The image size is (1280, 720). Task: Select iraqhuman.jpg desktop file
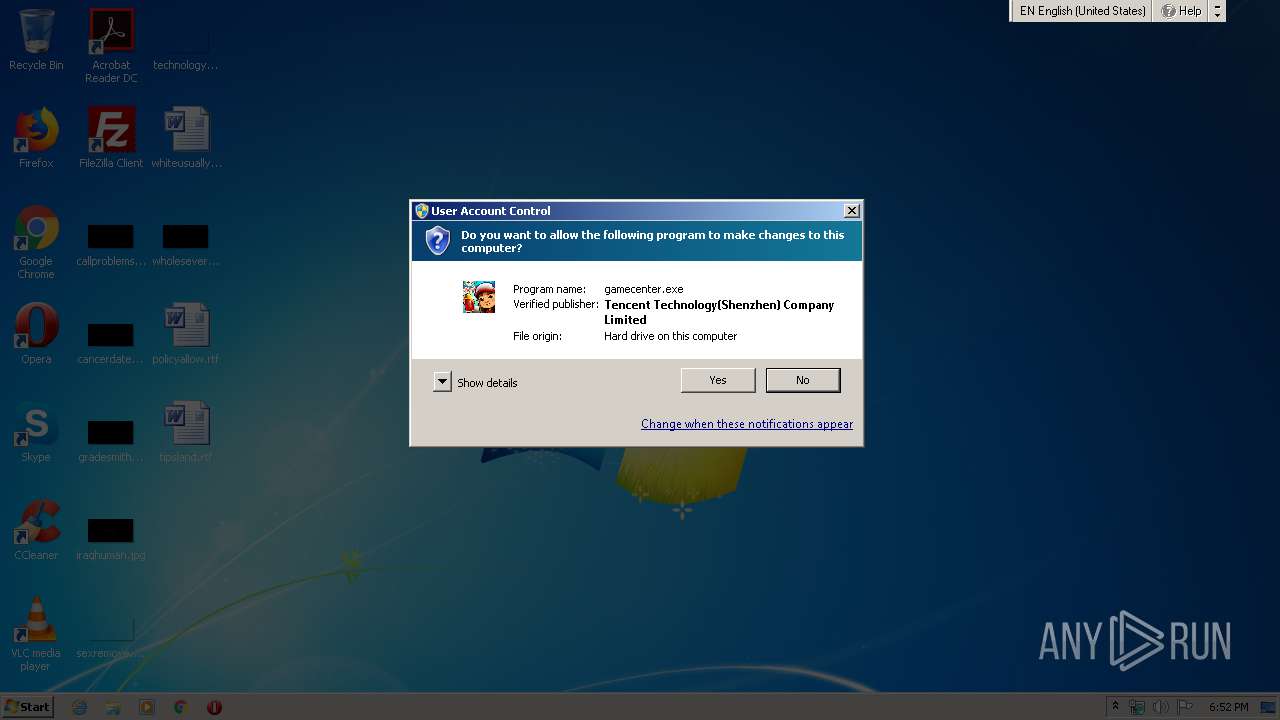click(111, 540)
